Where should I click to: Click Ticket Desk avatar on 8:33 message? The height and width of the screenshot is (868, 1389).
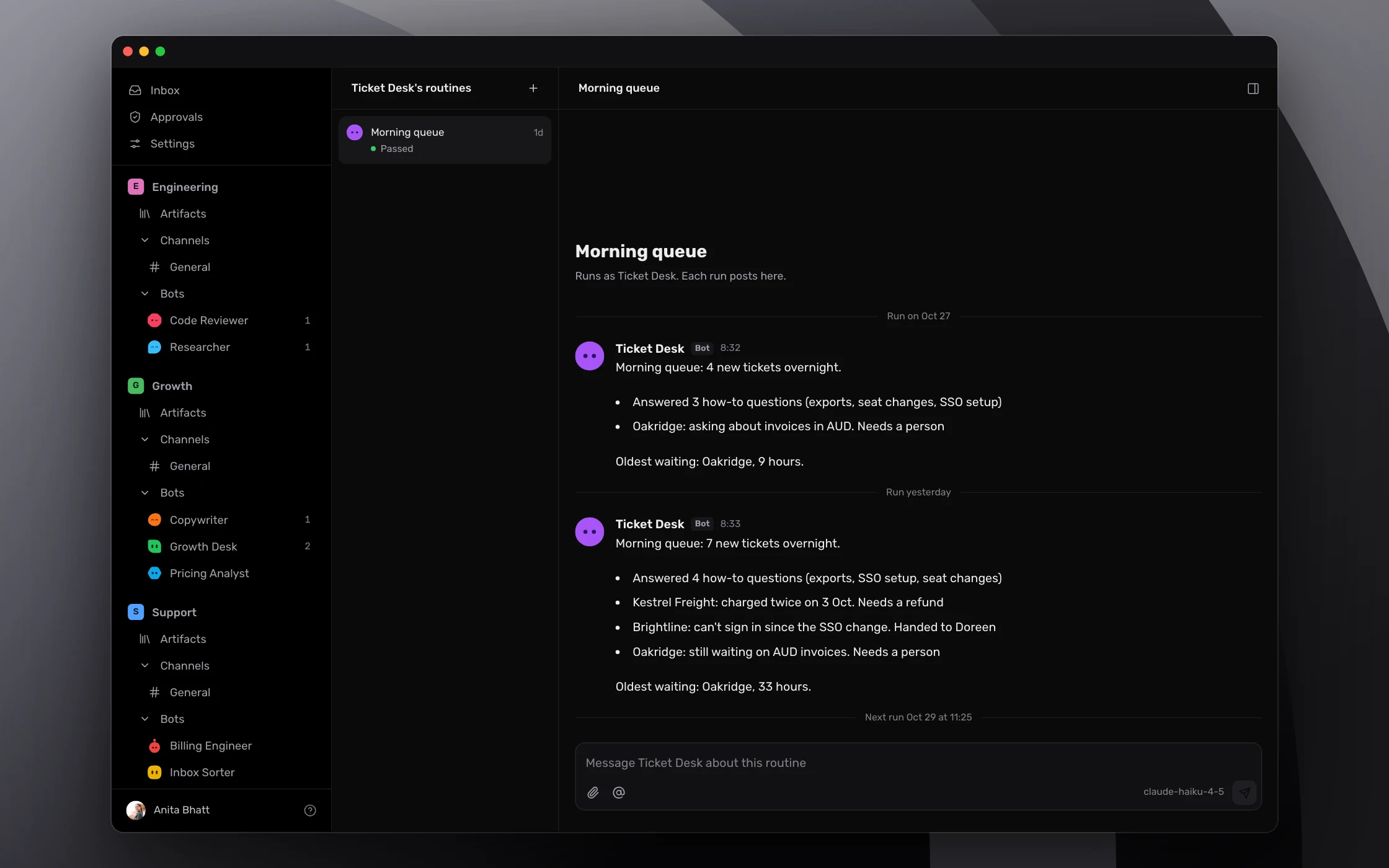(x=589, y=532)
